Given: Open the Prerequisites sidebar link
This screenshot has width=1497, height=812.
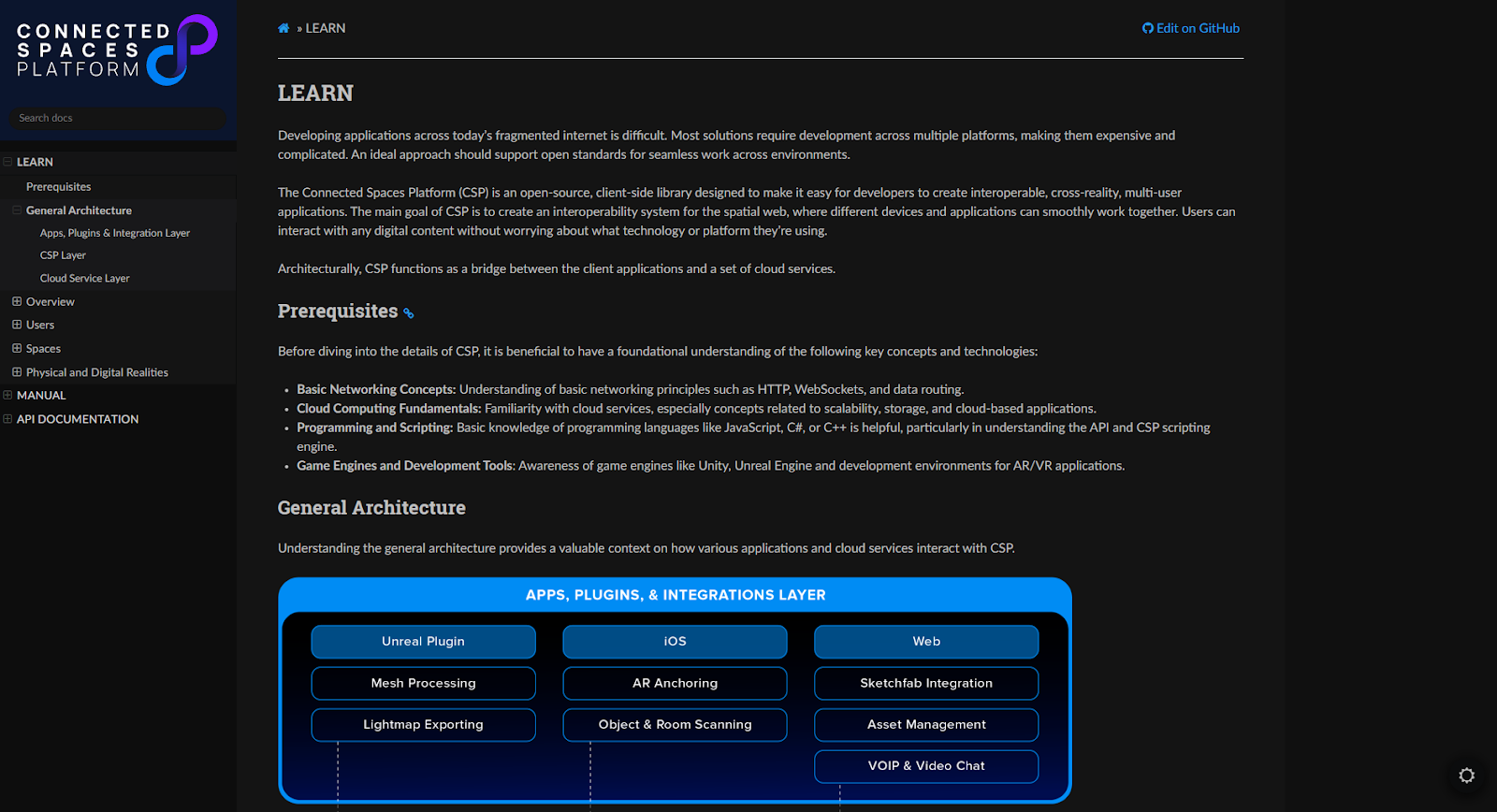Looking at the screenshot, I should tap(58, 187).
